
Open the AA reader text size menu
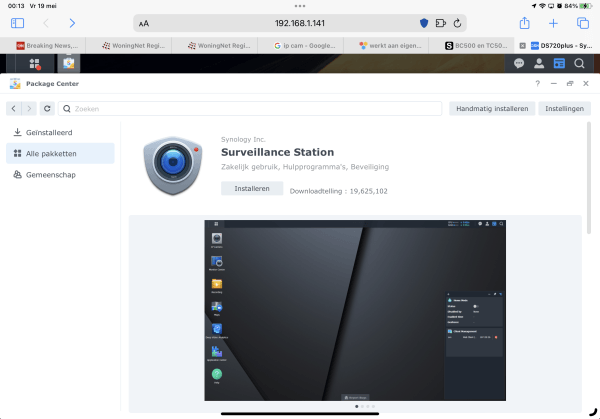[x=144, y=24]
